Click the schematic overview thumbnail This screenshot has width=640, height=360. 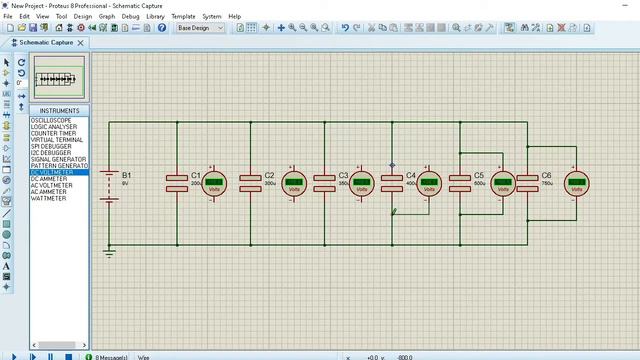click(59, 78)
